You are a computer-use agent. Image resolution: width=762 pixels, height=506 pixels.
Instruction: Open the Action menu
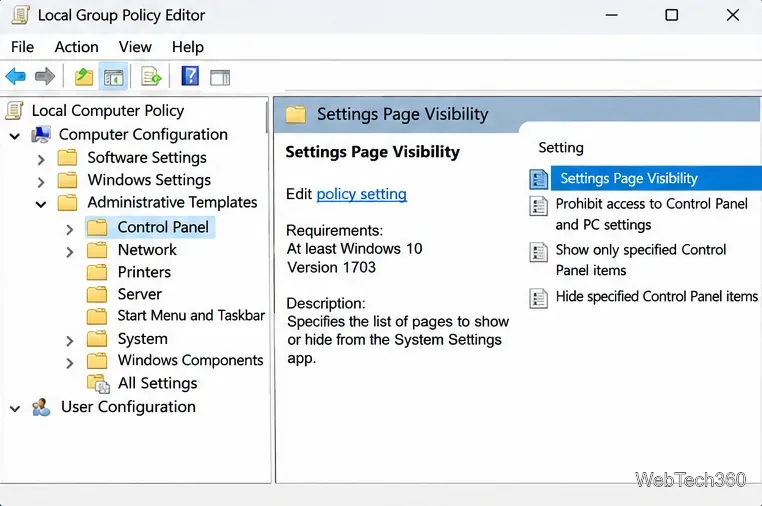point(76,47)
